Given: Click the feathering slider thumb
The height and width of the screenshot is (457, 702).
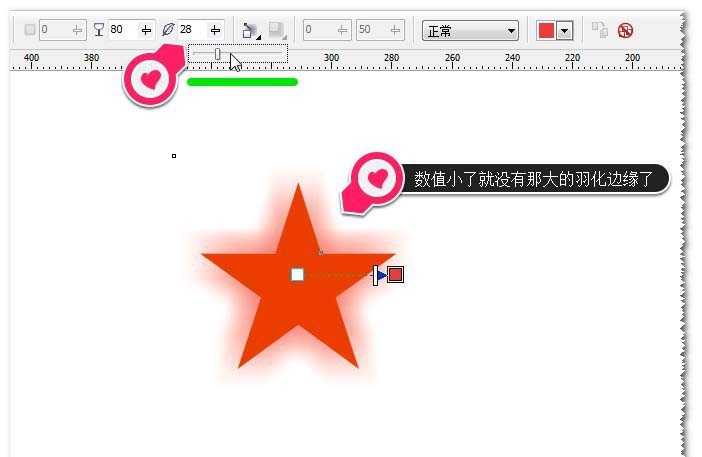Looking at the screenshot, I should [x=217, y=54].
